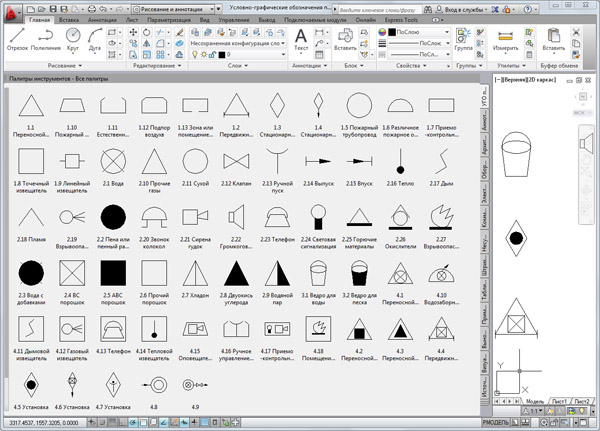Pick the 2.21 Сирена гудок symbol
This screenshot has height=431, width=600.
click(x=195, y=215)
